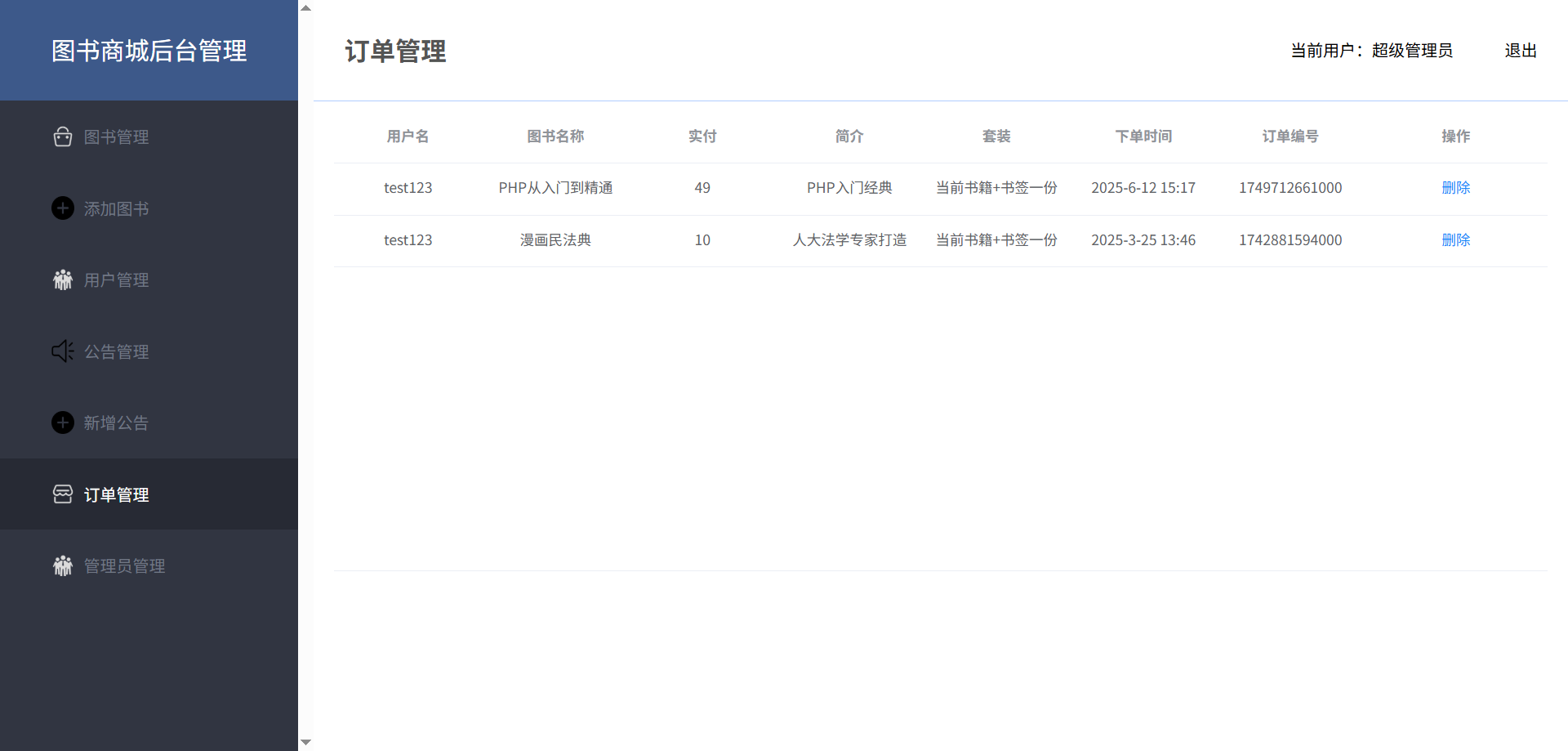This screenshot has height=751, width=1568.
Task: Click the PHP入门经典 description cell
Action: pyautogui.click(x=849, y=188)
